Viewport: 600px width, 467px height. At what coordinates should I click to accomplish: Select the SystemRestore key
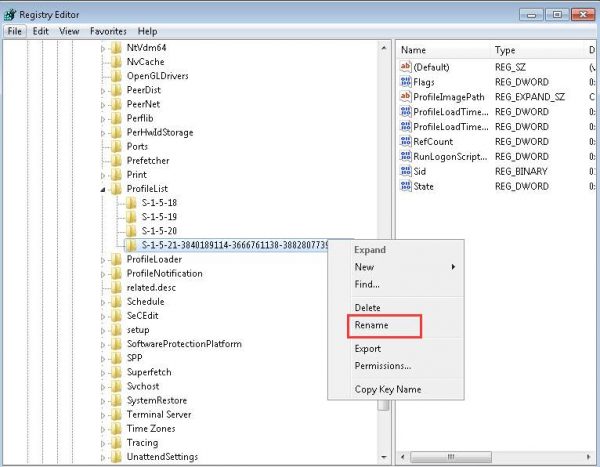tap(157, 400)
